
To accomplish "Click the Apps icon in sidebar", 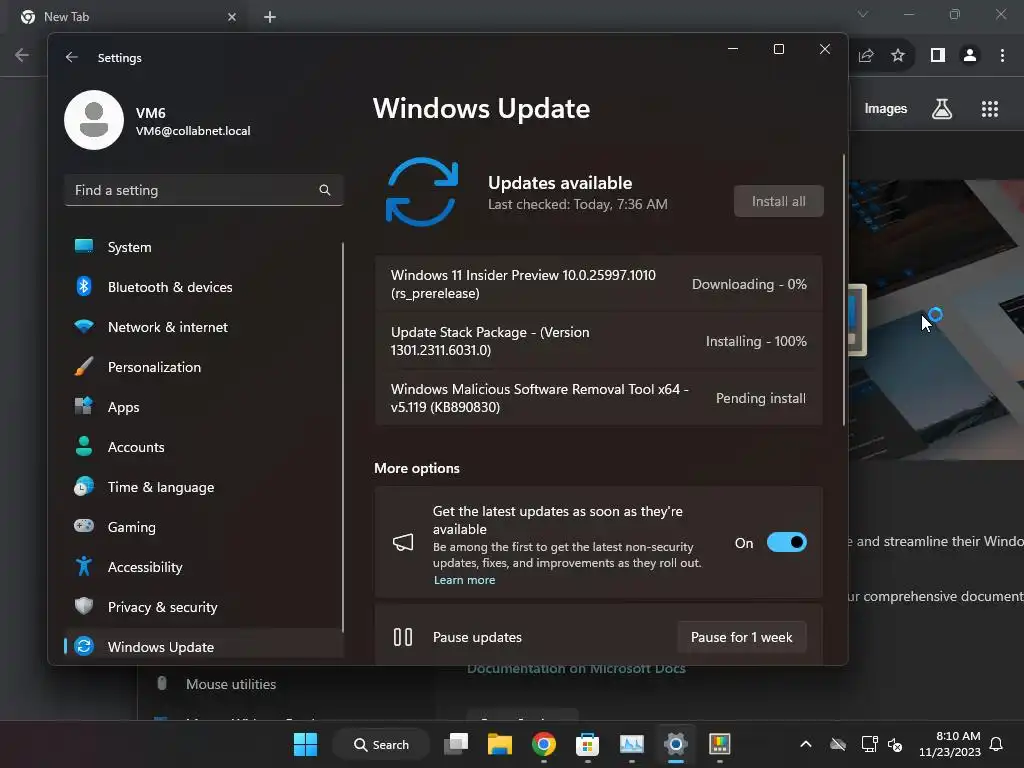I will coord(84,406).
